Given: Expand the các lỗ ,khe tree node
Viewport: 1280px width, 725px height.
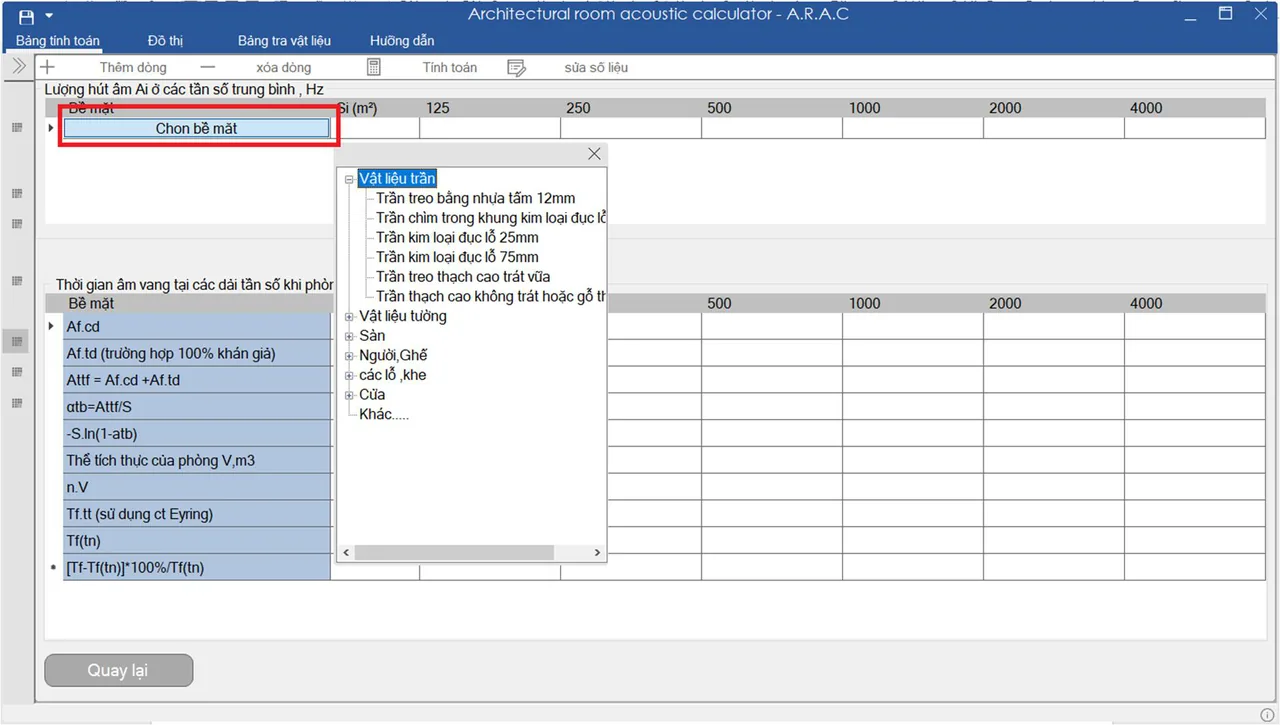Looking at the screenshot, I should pyautogui.click(x=349, y=376).
